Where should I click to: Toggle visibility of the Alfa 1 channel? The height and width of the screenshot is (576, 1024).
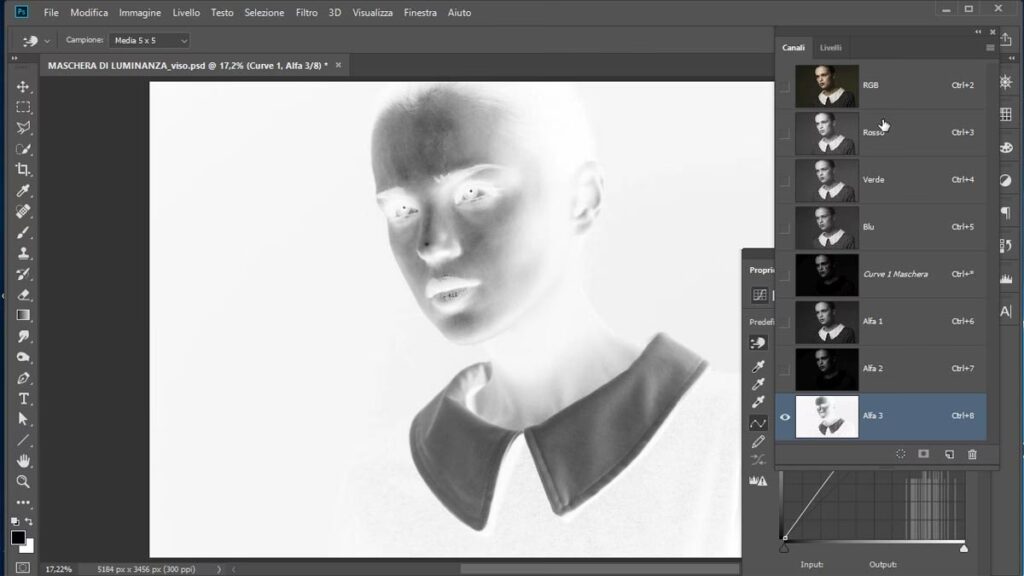pos(785,322)
